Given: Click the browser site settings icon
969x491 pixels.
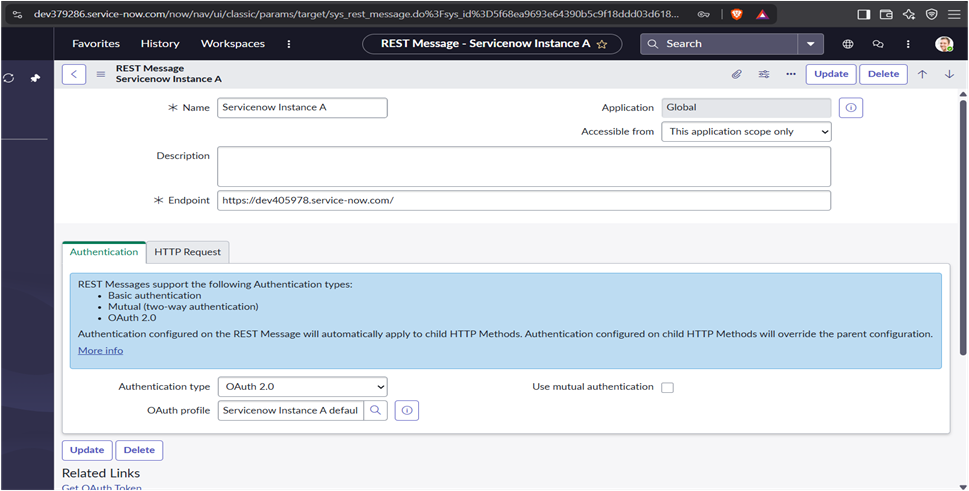Looking at the screenshot, I should click(x=17, y=14).
